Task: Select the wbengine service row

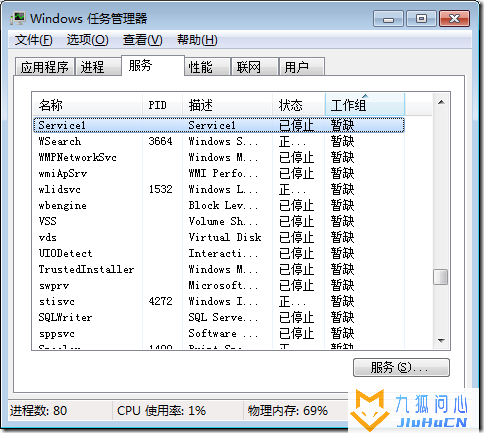Action: point(219,205)
